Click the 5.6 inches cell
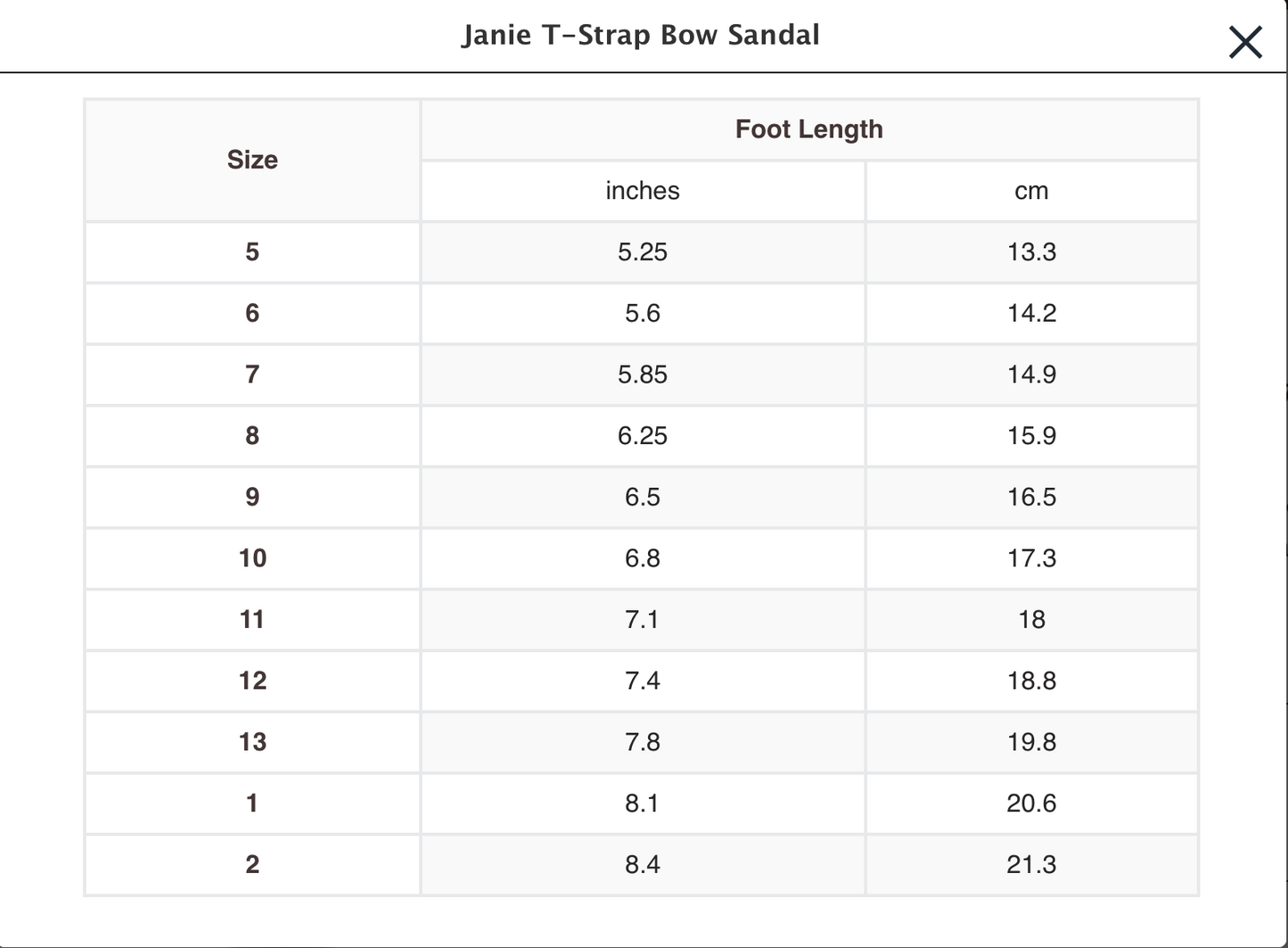 pos(642,313)
